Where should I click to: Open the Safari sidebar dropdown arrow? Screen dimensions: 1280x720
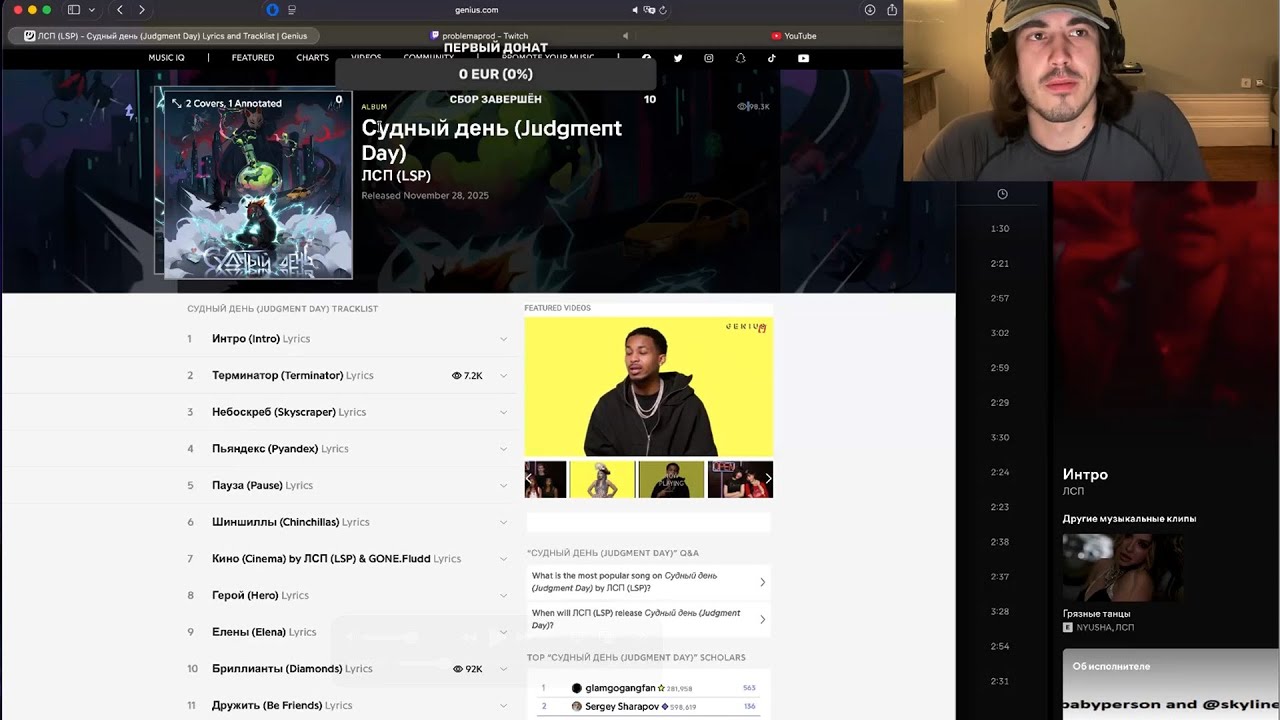click(x=92, y=10)
